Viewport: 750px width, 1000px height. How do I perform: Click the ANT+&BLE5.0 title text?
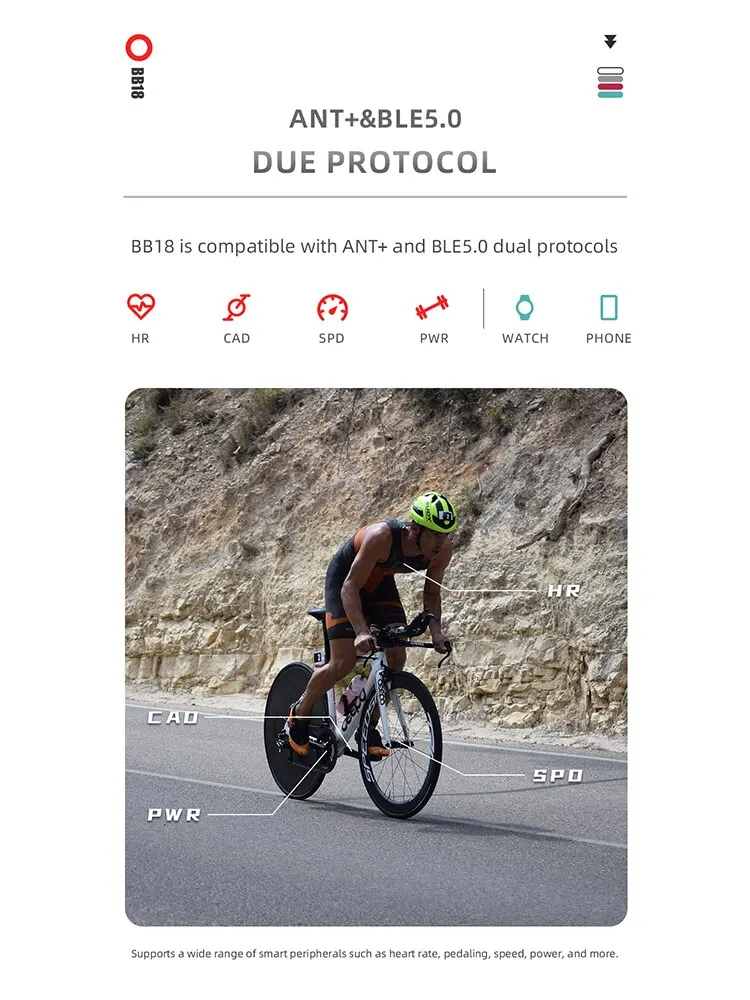[375, 119]
